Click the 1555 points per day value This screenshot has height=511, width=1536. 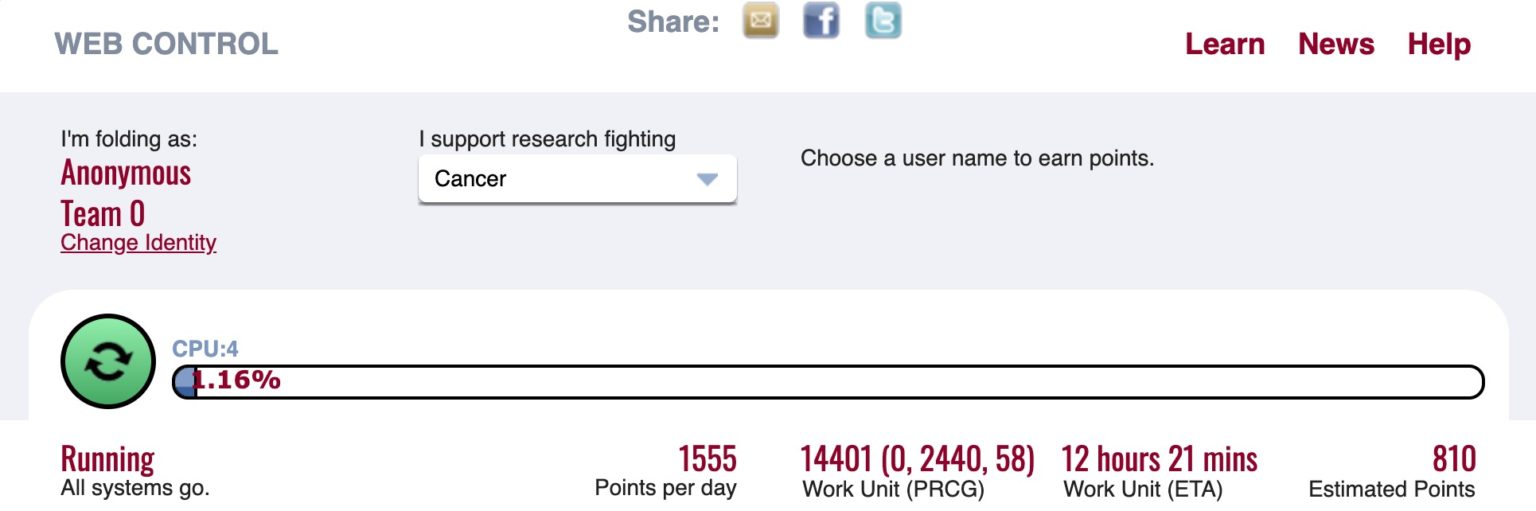(x=707, y=459)
